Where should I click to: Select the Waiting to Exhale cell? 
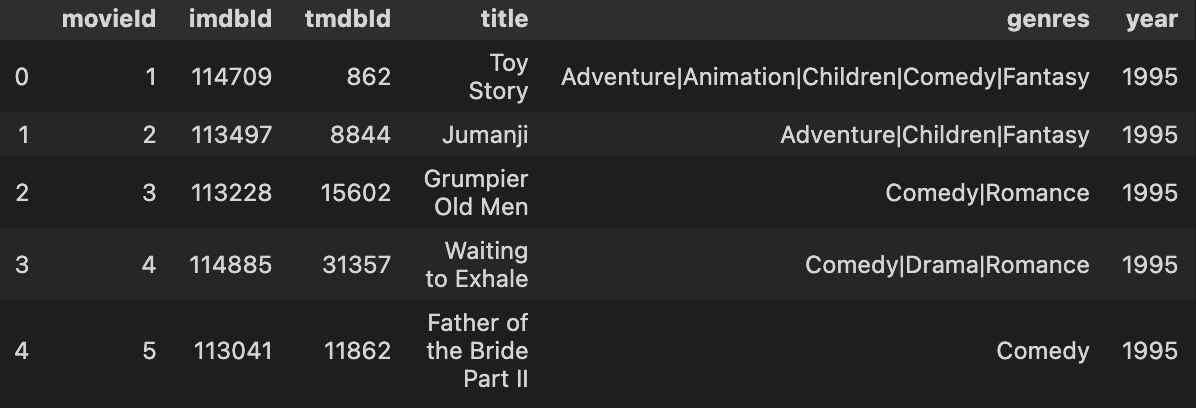click(x=477, y=264)
